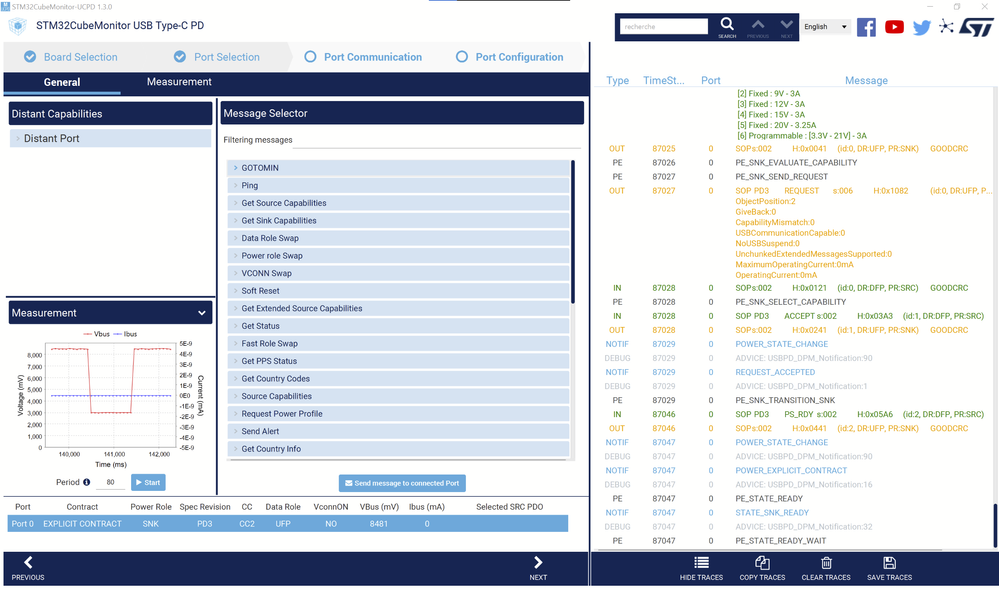
Task: Click the recherche search field
Action: click(664, 26)
